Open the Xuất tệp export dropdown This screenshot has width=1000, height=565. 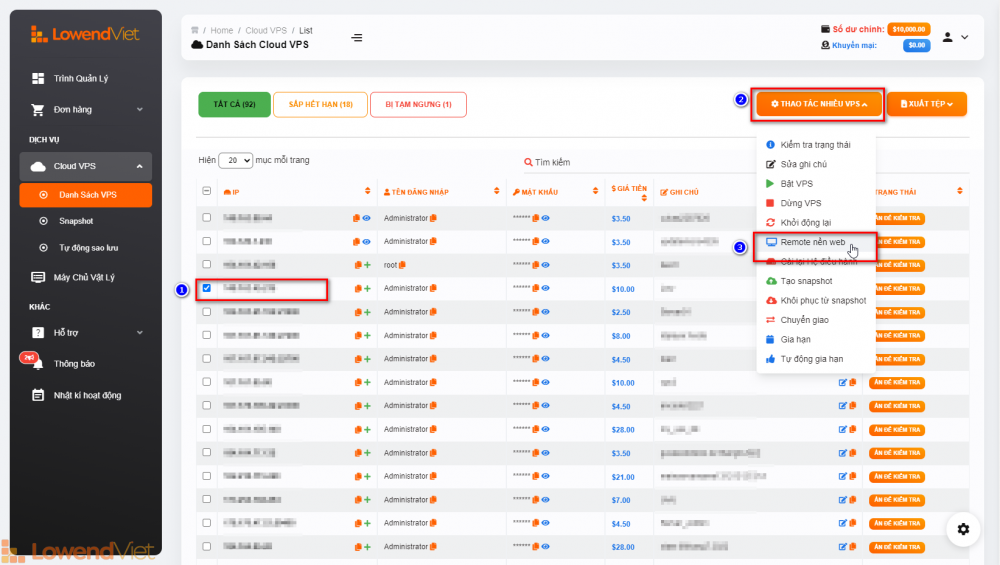click(x=927, y=104)
